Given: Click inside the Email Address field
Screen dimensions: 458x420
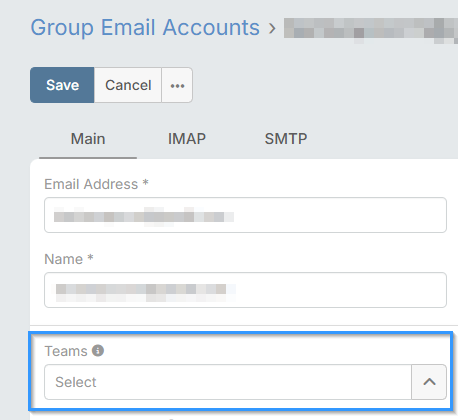Looking at the screenshot, I should click(245, 215).
